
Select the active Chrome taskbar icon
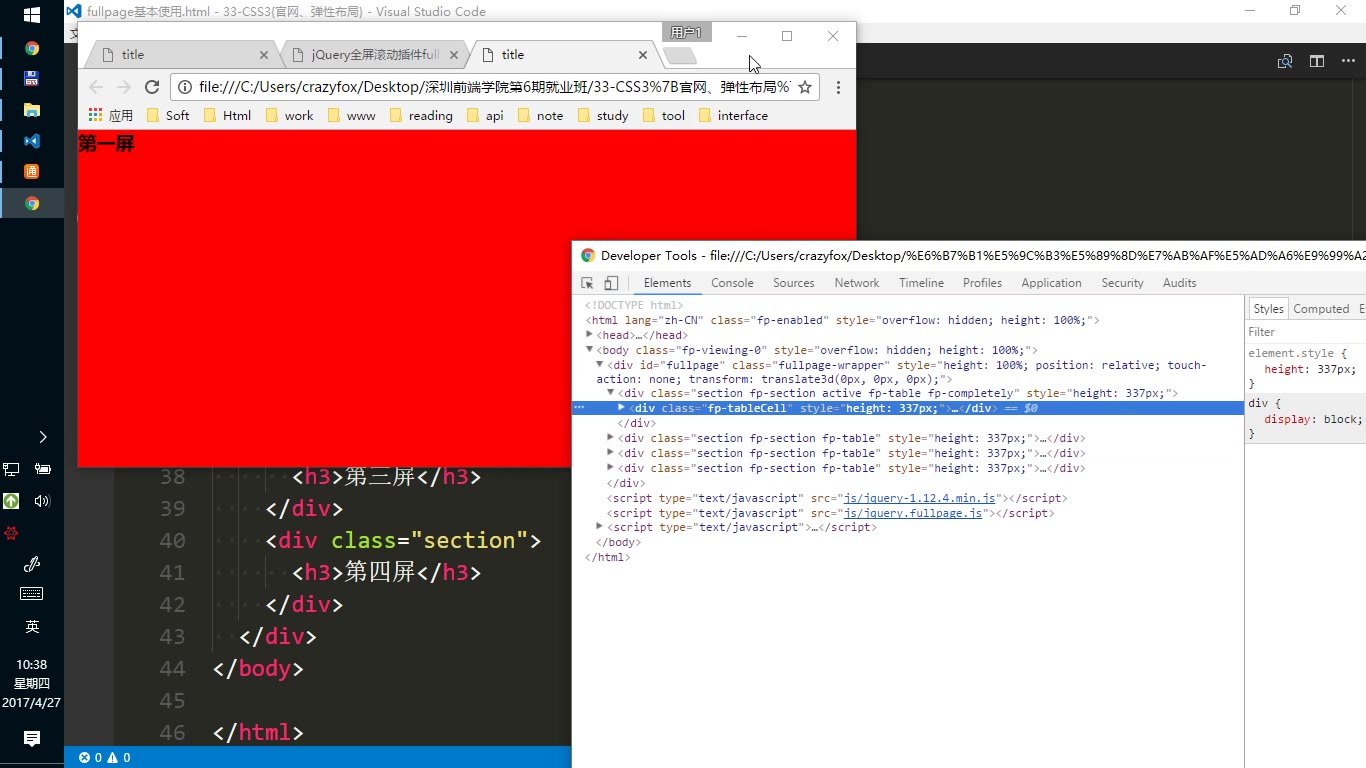point(32,203)
